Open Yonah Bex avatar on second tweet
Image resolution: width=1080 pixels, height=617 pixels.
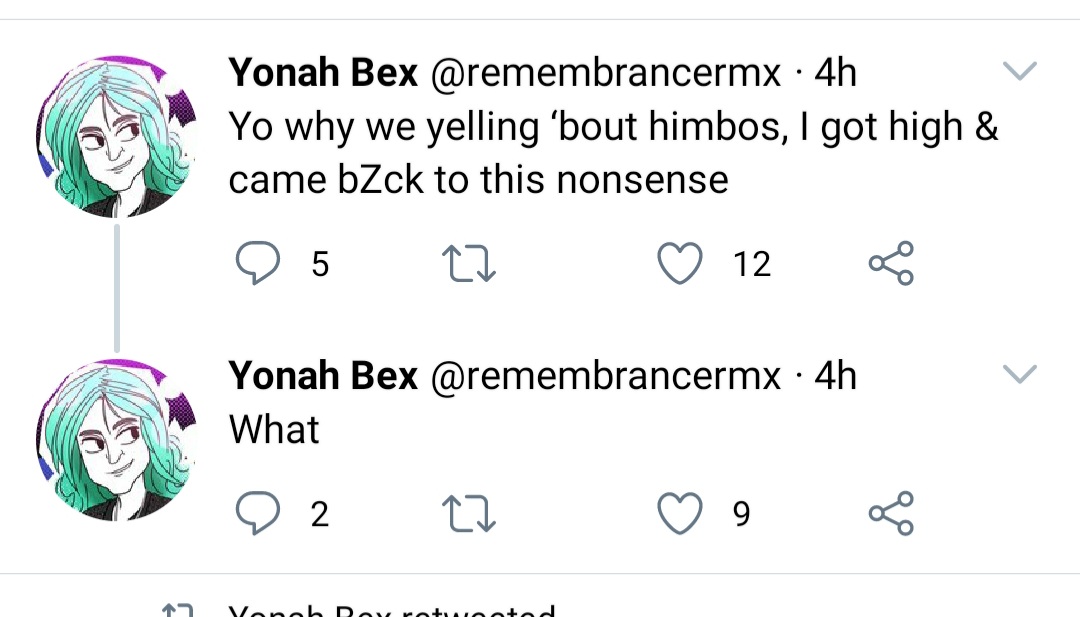pos(116,440)
